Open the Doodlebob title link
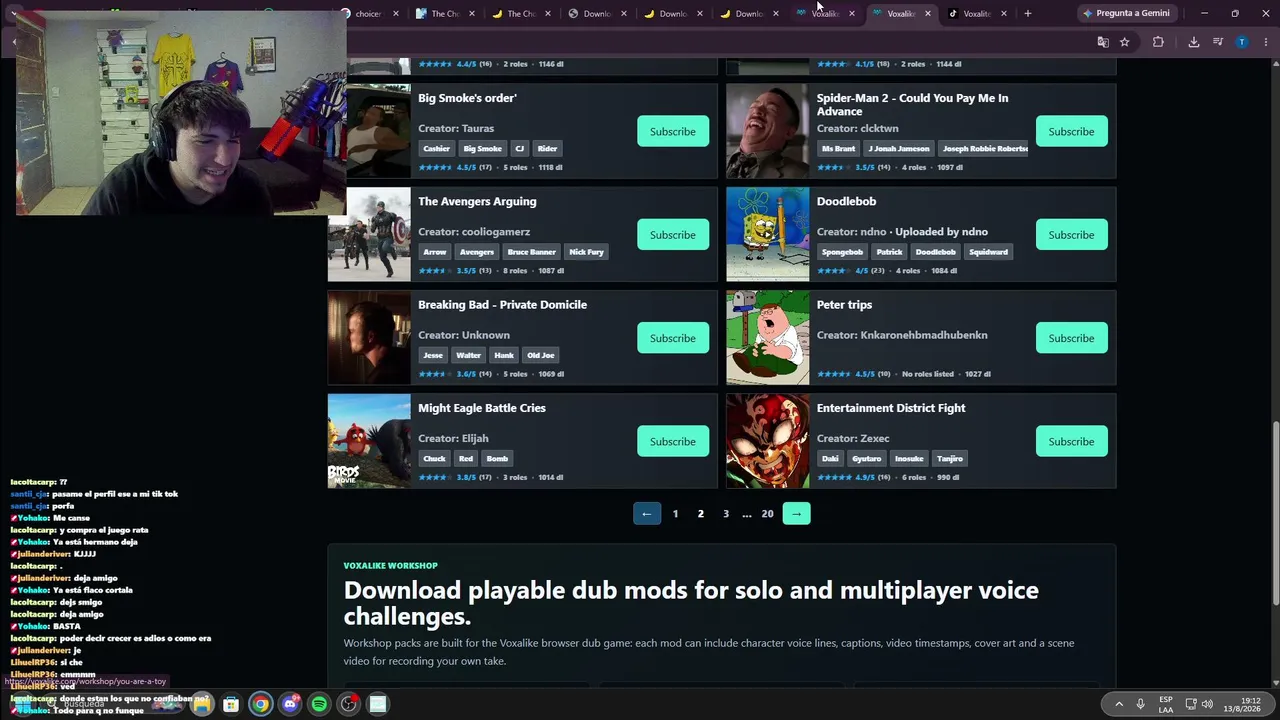 point(846,201)
